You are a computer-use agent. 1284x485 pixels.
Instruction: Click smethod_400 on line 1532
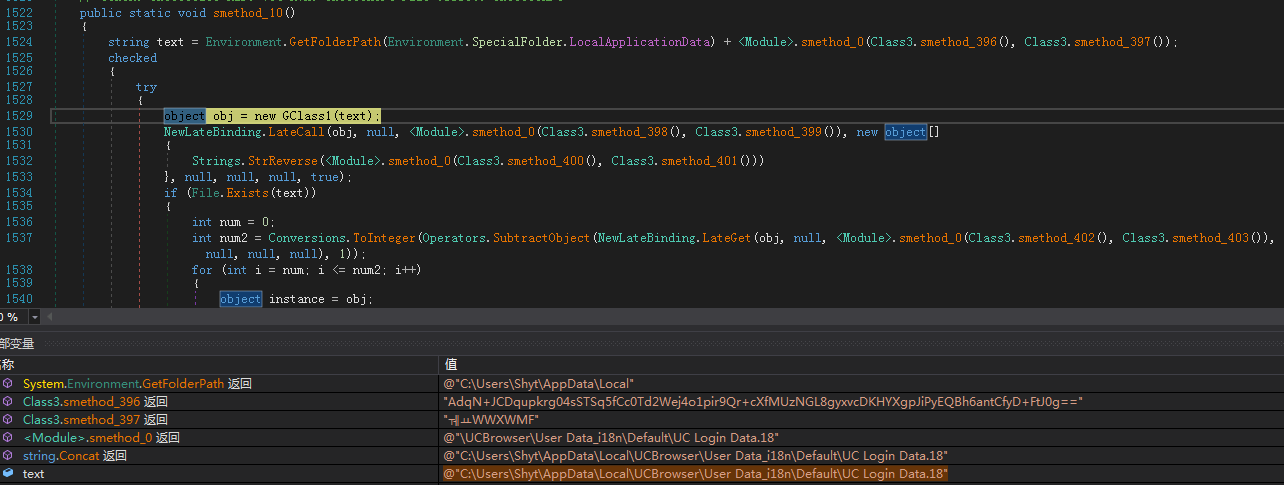coord(545,160)
